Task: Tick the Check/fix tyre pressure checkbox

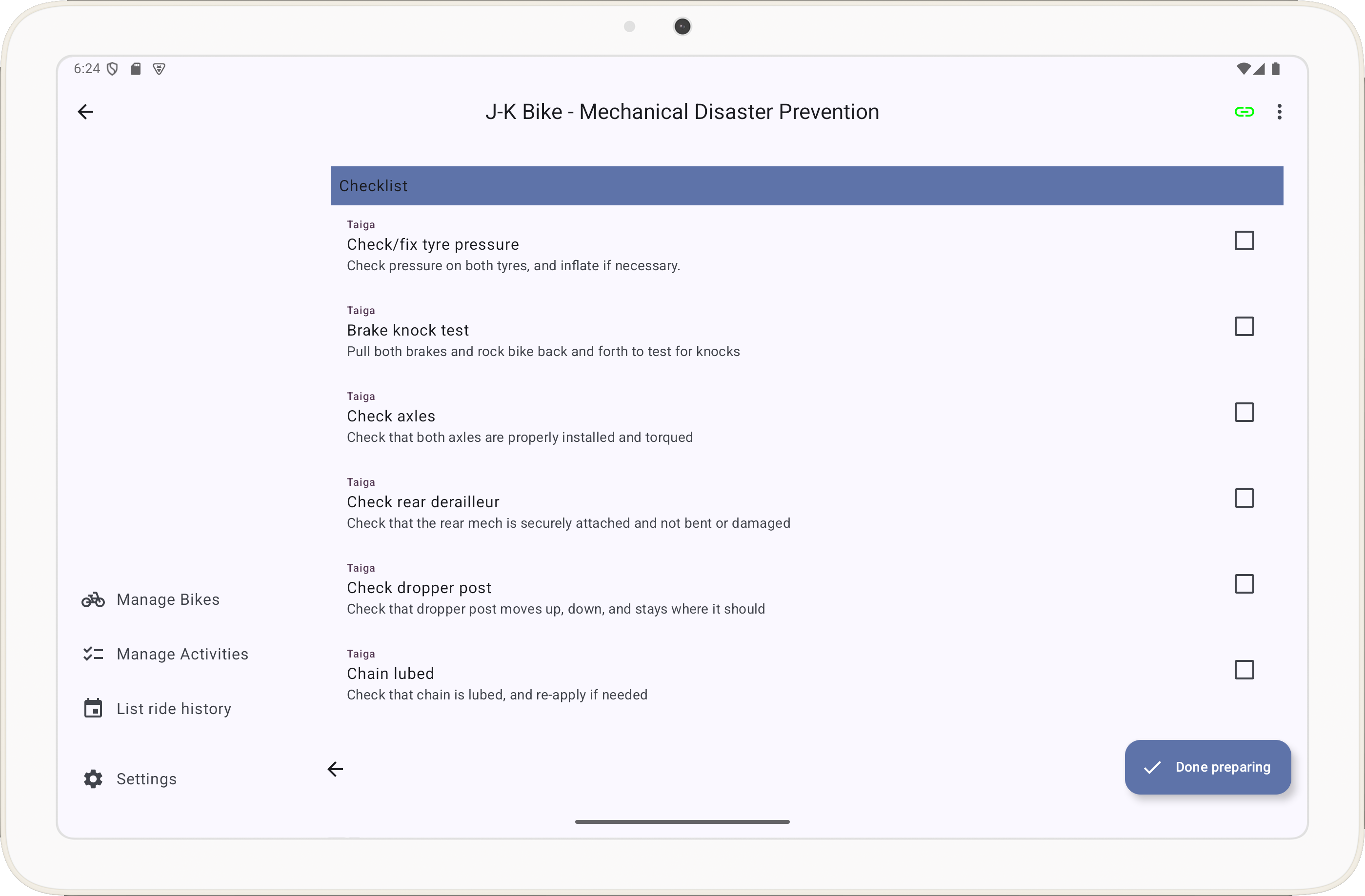Action: click(x=1244, y=241)
